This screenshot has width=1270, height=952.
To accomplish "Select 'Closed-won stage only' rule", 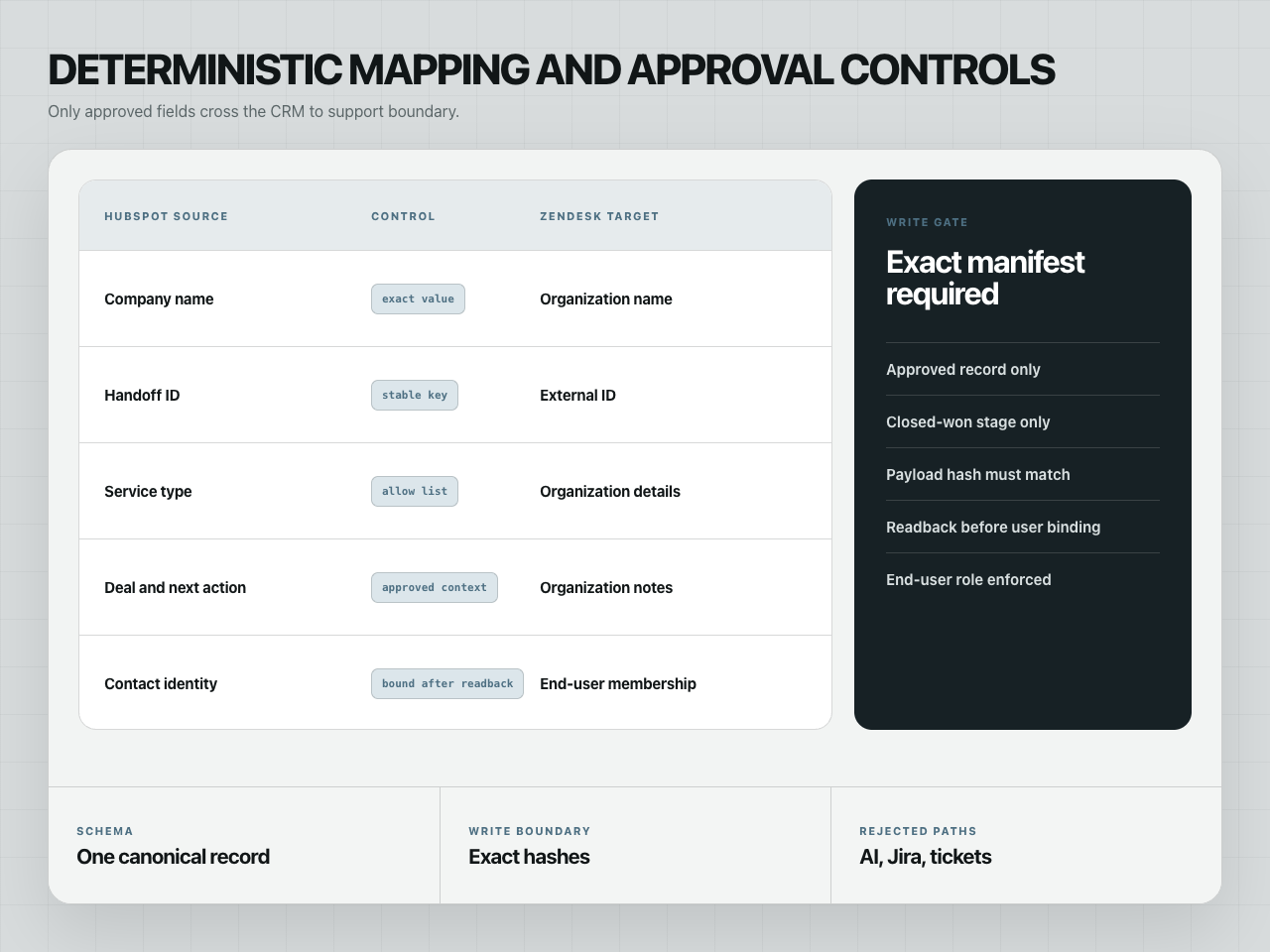I will click(x=968, y=421).
